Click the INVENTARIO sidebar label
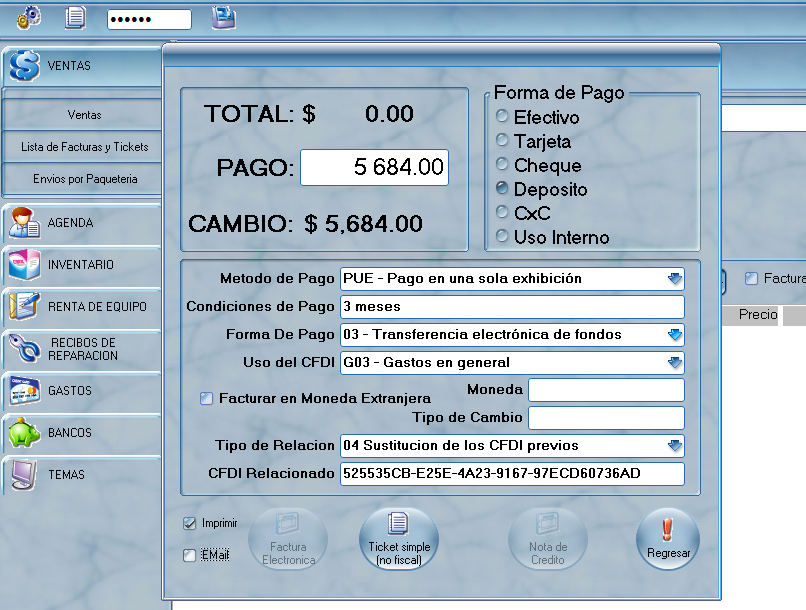The width and height of the screenshot is (806, 610). pos(81,265)
